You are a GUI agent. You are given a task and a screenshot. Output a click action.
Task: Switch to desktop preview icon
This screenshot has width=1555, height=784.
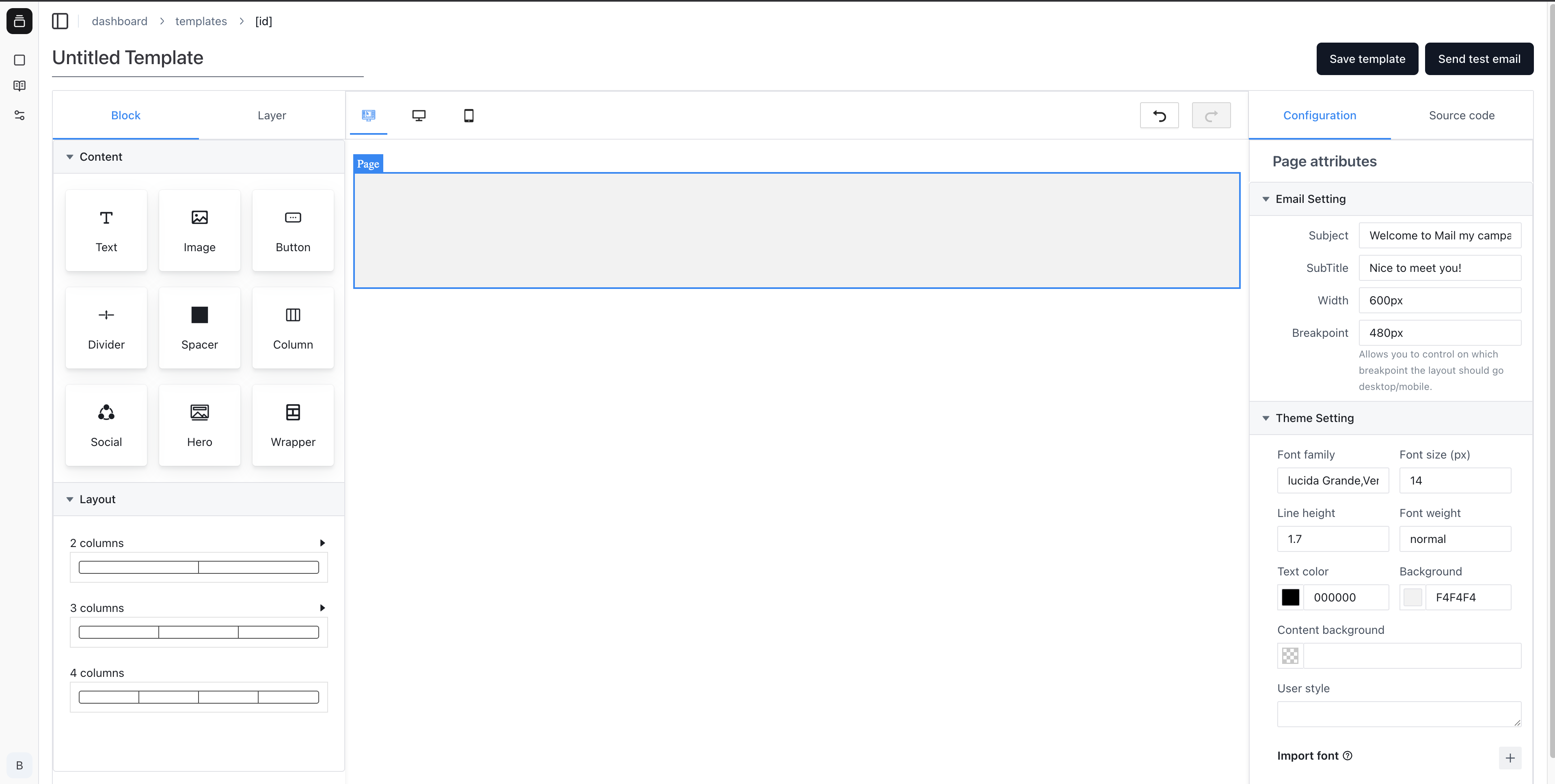point(418,115)
